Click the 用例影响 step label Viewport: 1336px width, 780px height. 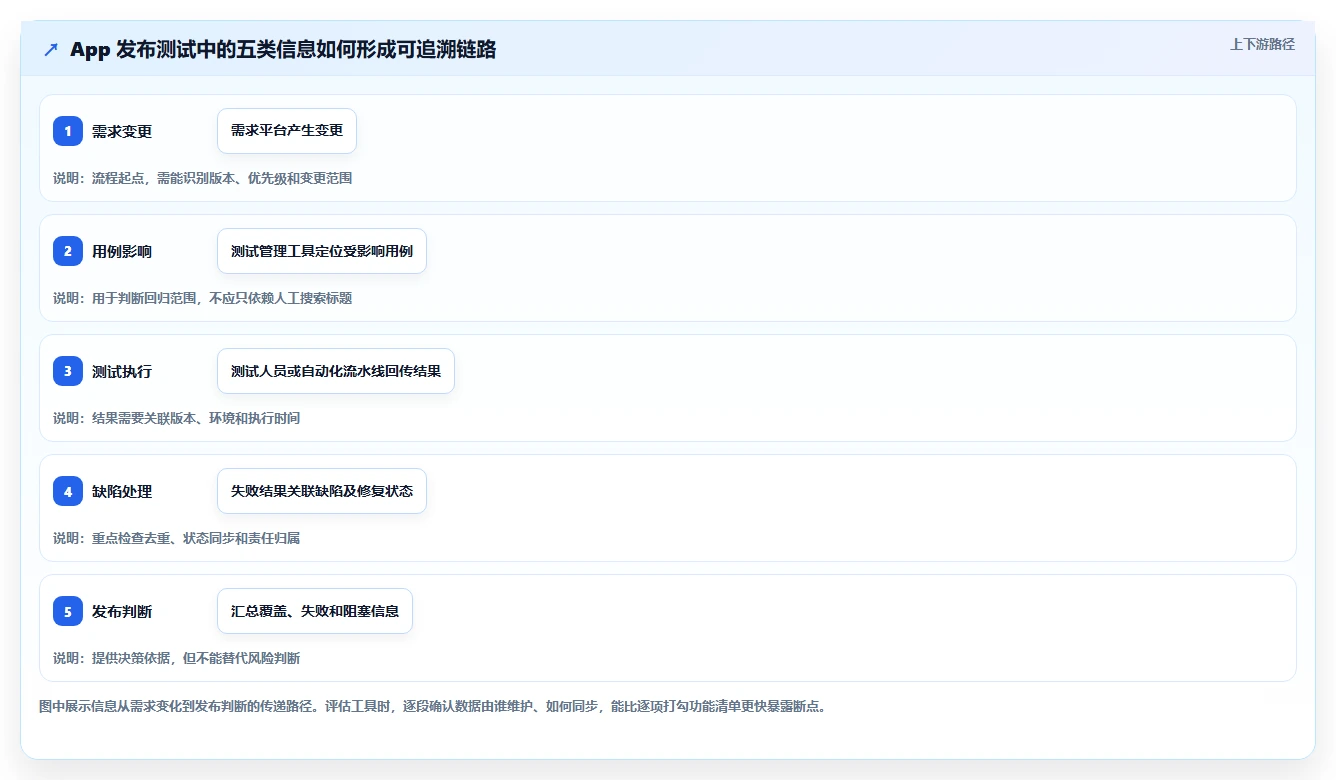coord(122,251)
